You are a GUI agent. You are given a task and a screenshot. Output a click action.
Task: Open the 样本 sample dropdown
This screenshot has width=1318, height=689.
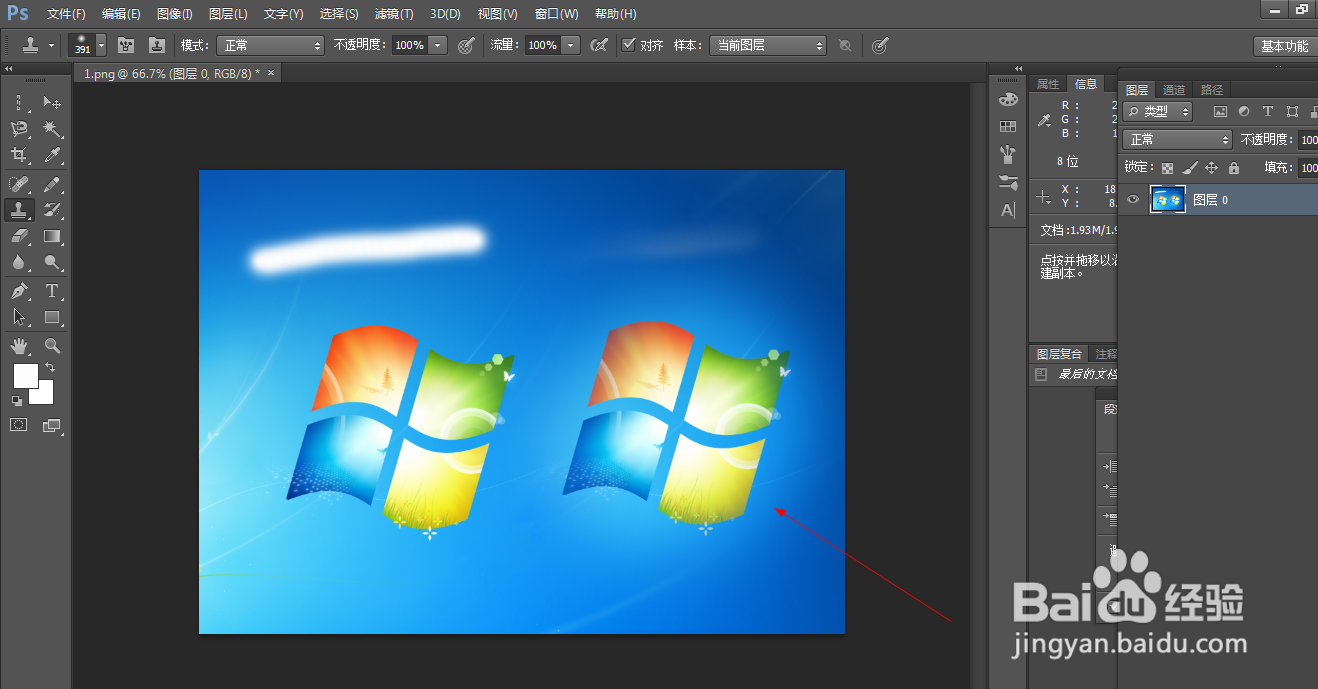(x=768, y=45)
